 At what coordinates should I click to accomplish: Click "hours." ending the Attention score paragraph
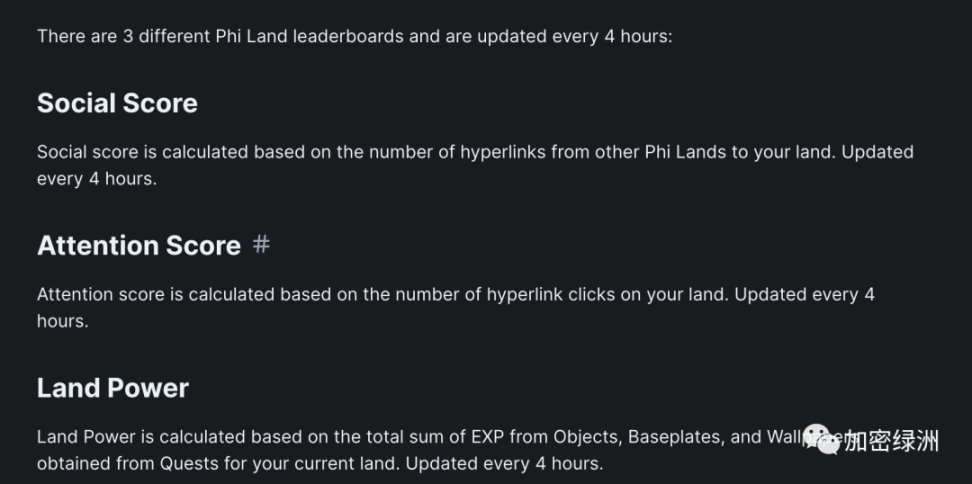(63, 321)
